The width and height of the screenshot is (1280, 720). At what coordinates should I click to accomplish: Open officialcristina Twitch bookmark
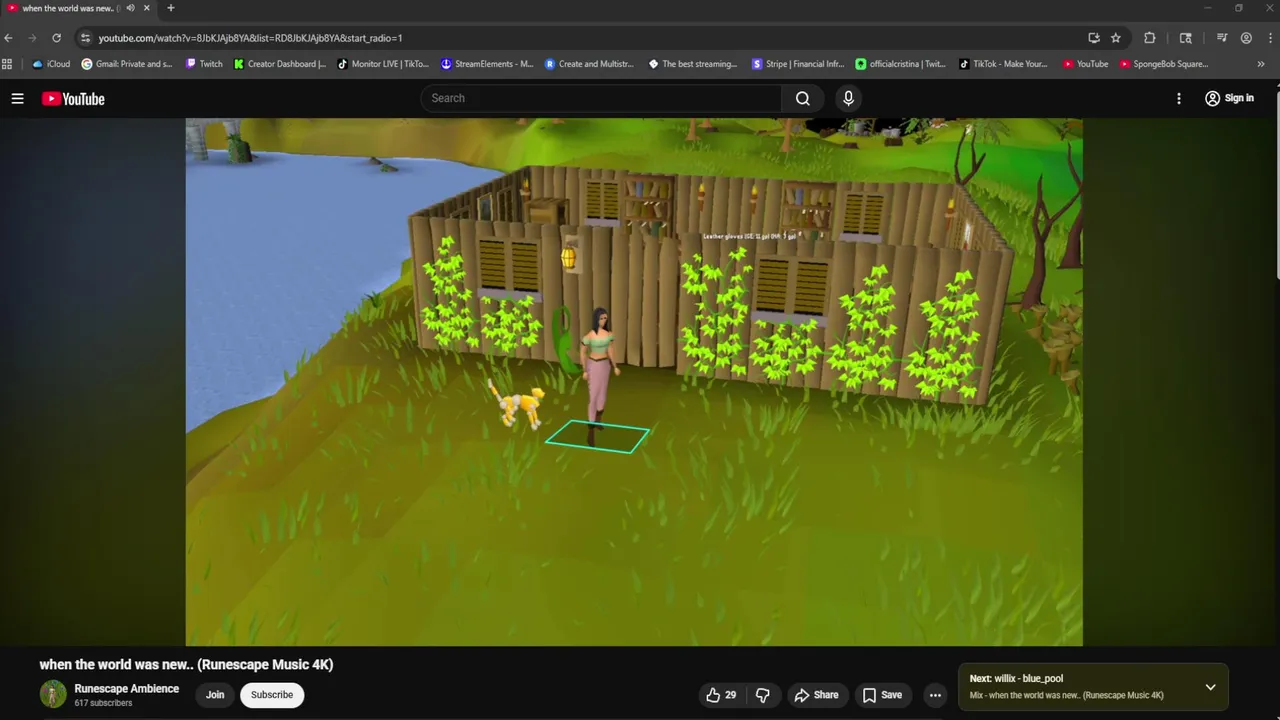coord(901,64)
